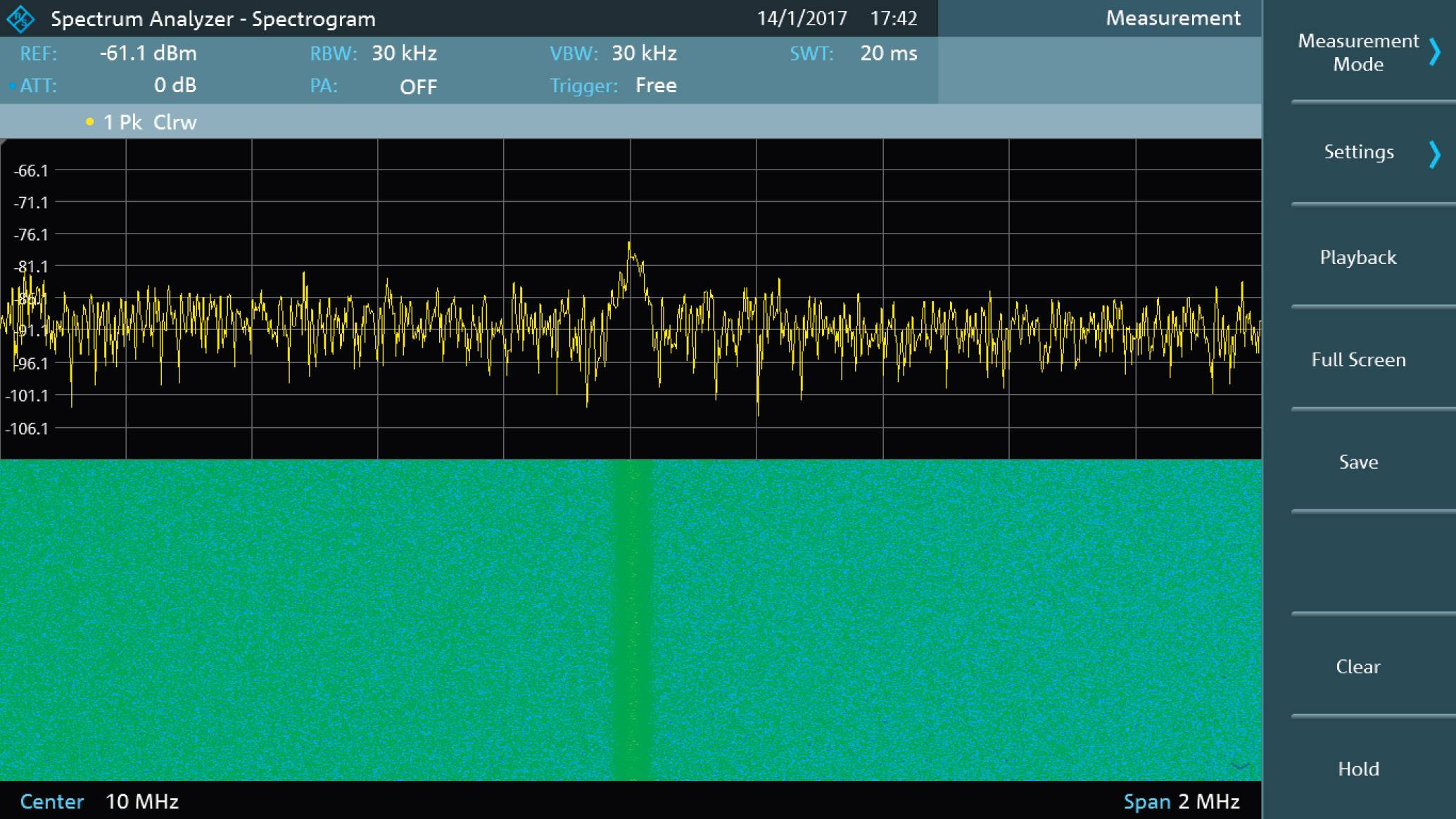The image size is (1456, 819).
Task: Open the Measurement Mode submenu
Action: point(1369,53)
